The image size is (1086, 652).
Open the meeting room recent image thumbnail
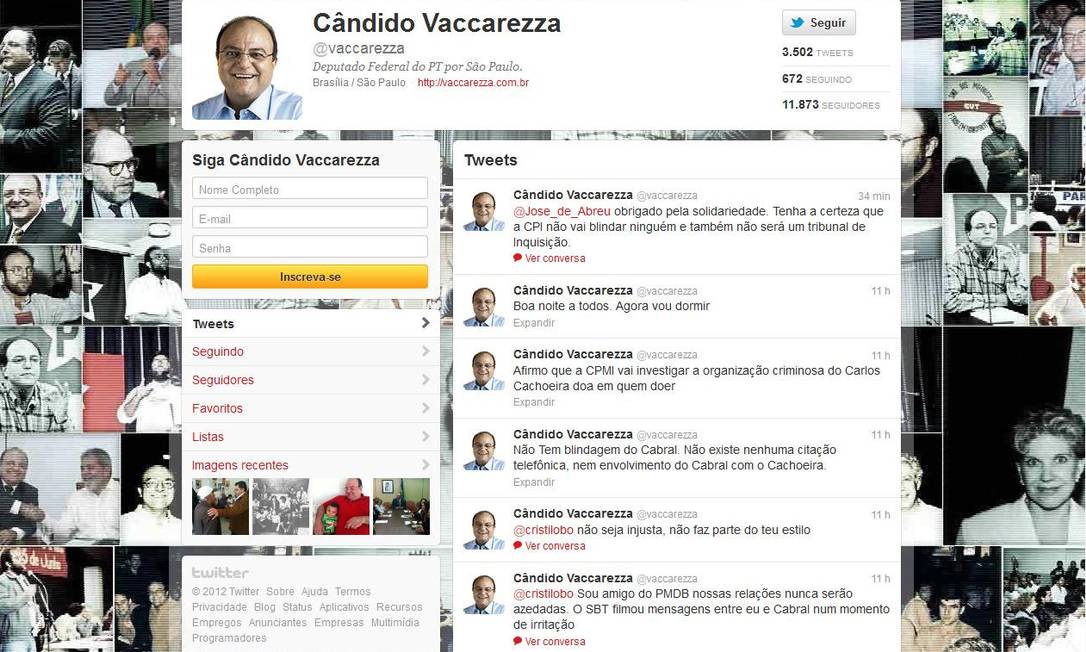click(x=401, y=506)
